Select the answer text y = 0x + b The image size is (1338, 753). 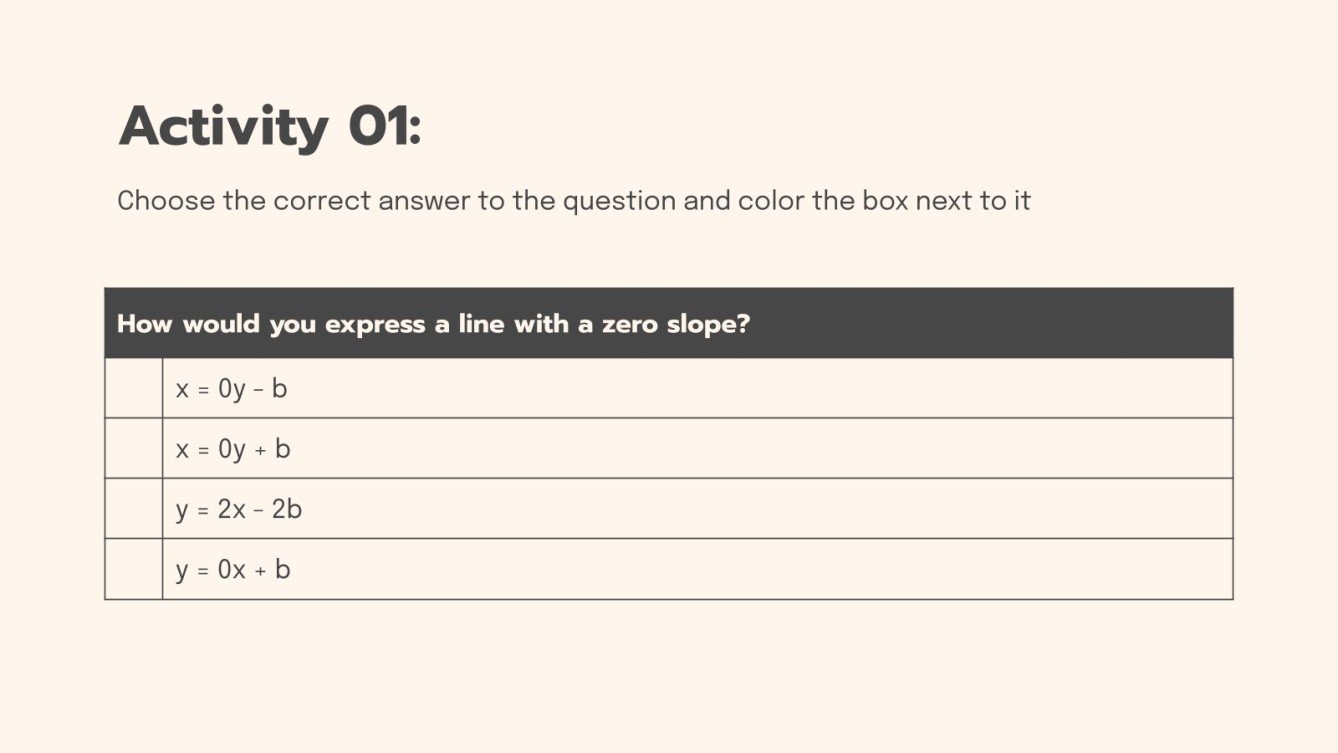point(233,570)
